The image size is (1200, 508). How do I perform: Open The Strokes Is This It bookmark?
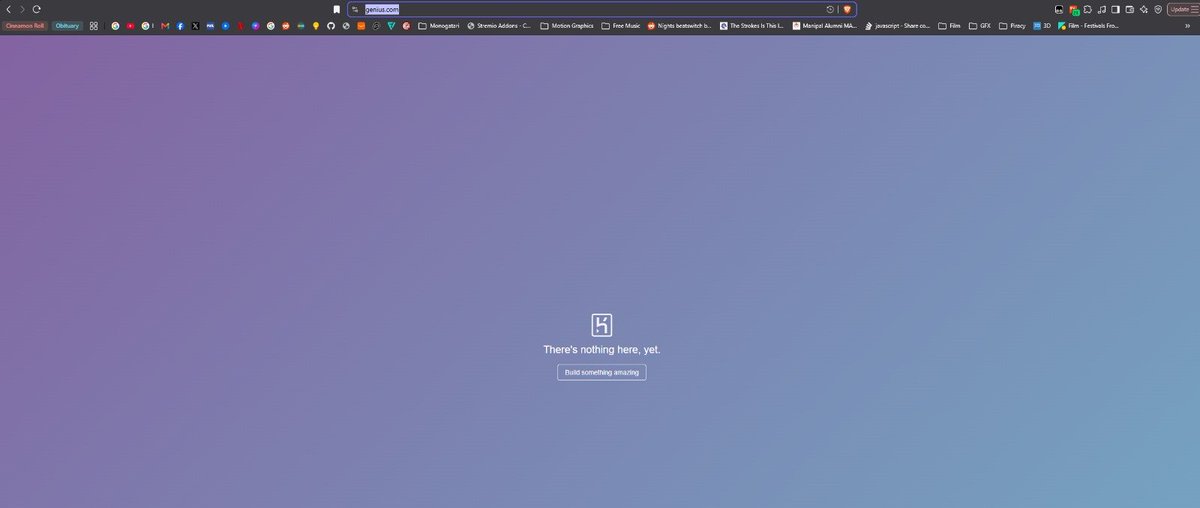click(x=752, y=26)
